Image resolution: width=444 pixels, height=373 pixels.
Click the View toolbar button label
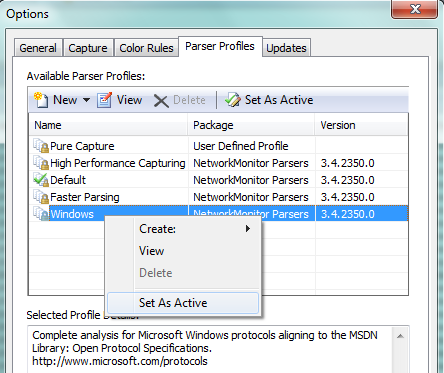pos(129,100)
